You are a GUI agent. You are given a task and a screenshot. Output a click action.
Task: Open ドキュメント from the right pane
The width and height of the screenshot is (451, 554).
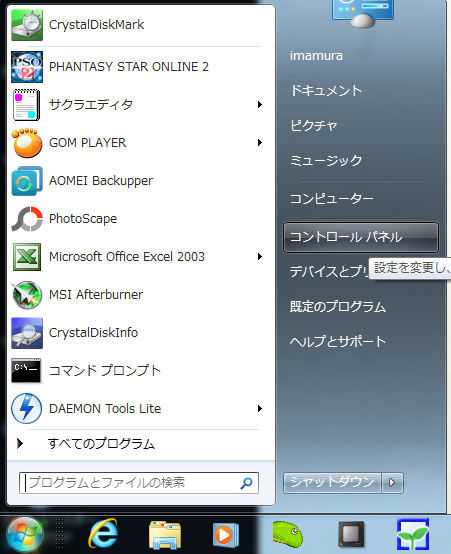(326, 90)
